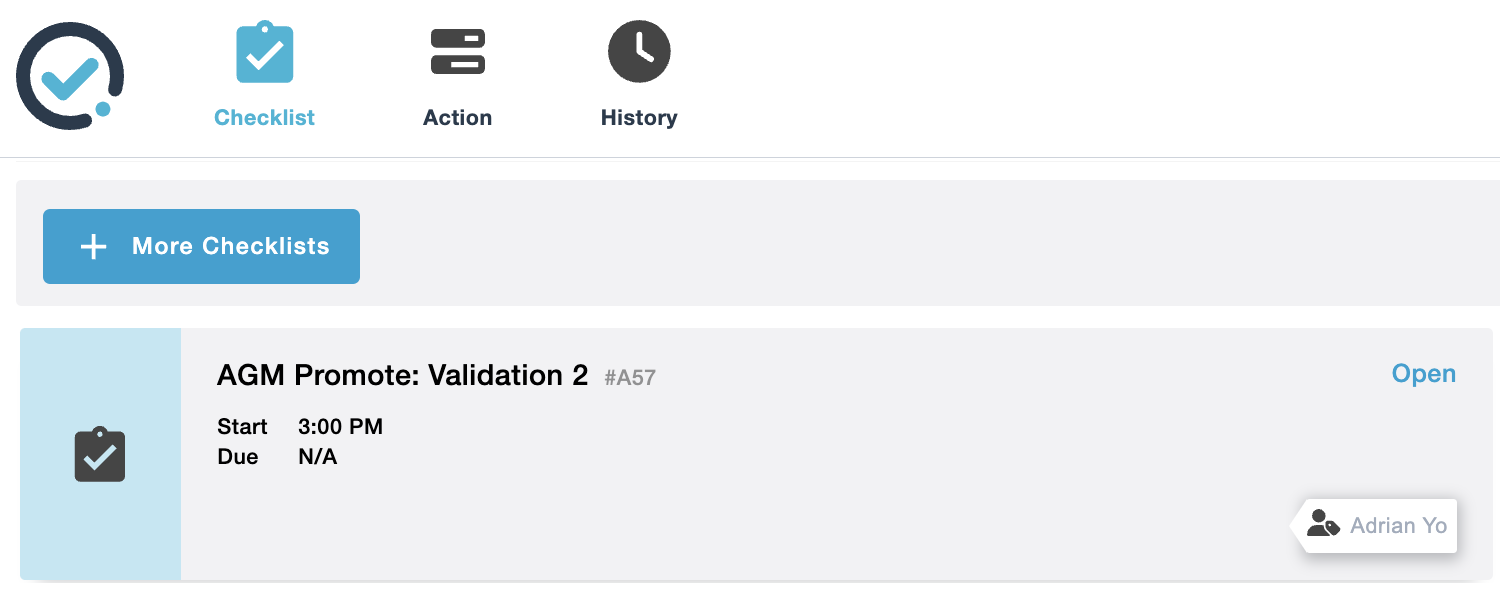The width and height of the screenshot is (1500, 596).
Task: Click the people icon beside Adrian Yo
Action: [x=1322, y=524]
